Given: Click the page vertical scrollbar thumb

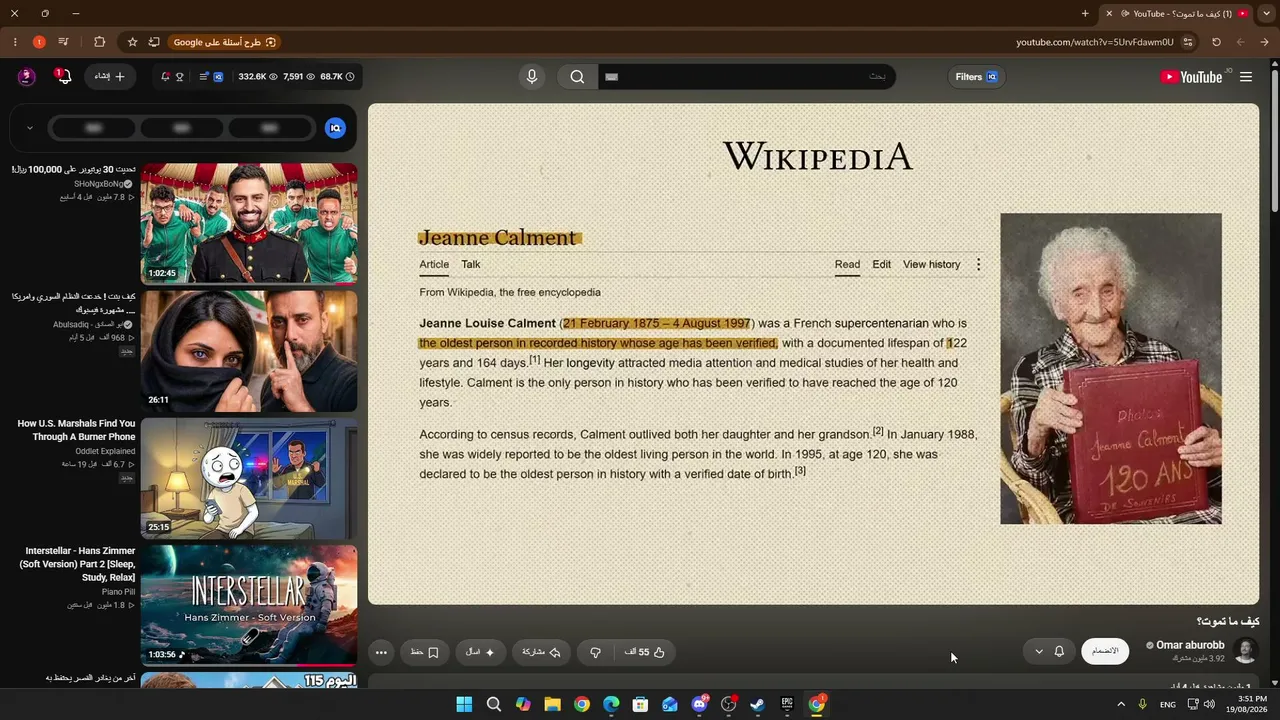Looking at the screenshot, I should point(1275,140).
